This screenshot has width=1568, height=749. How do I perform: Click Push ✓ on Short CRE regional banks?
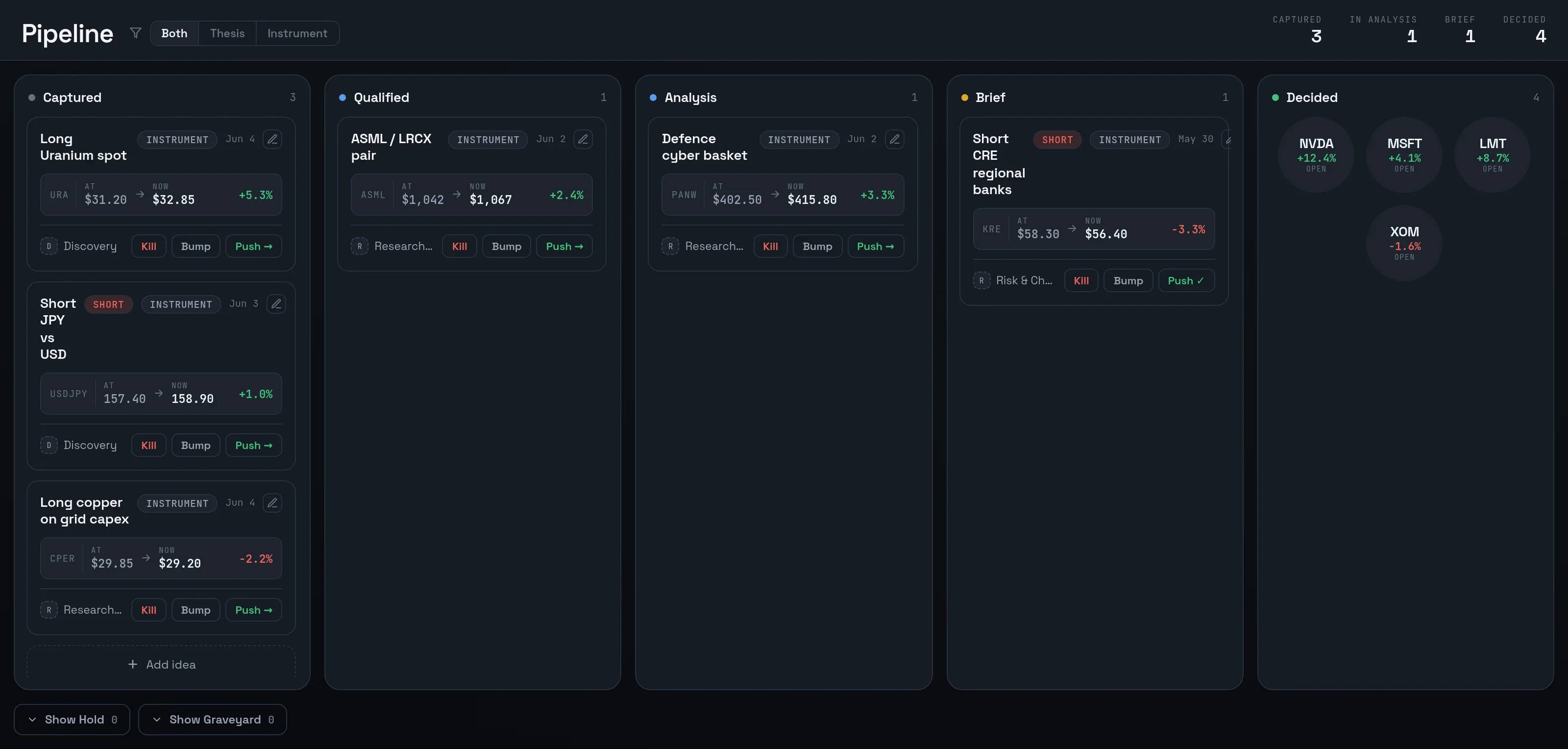[1186, 281]
